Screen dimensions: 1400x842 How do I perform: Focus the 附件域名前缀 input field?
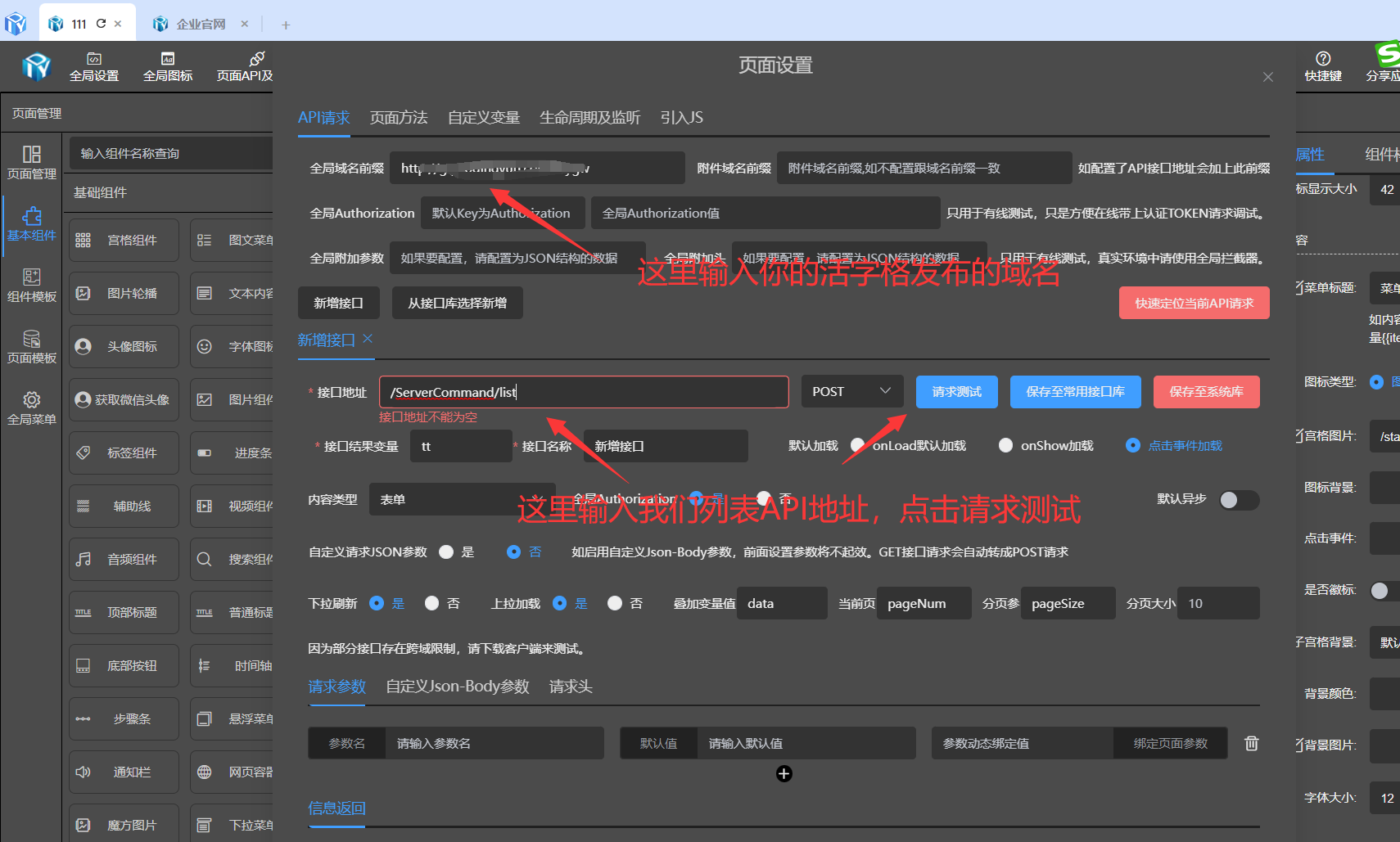coord(924,168)
